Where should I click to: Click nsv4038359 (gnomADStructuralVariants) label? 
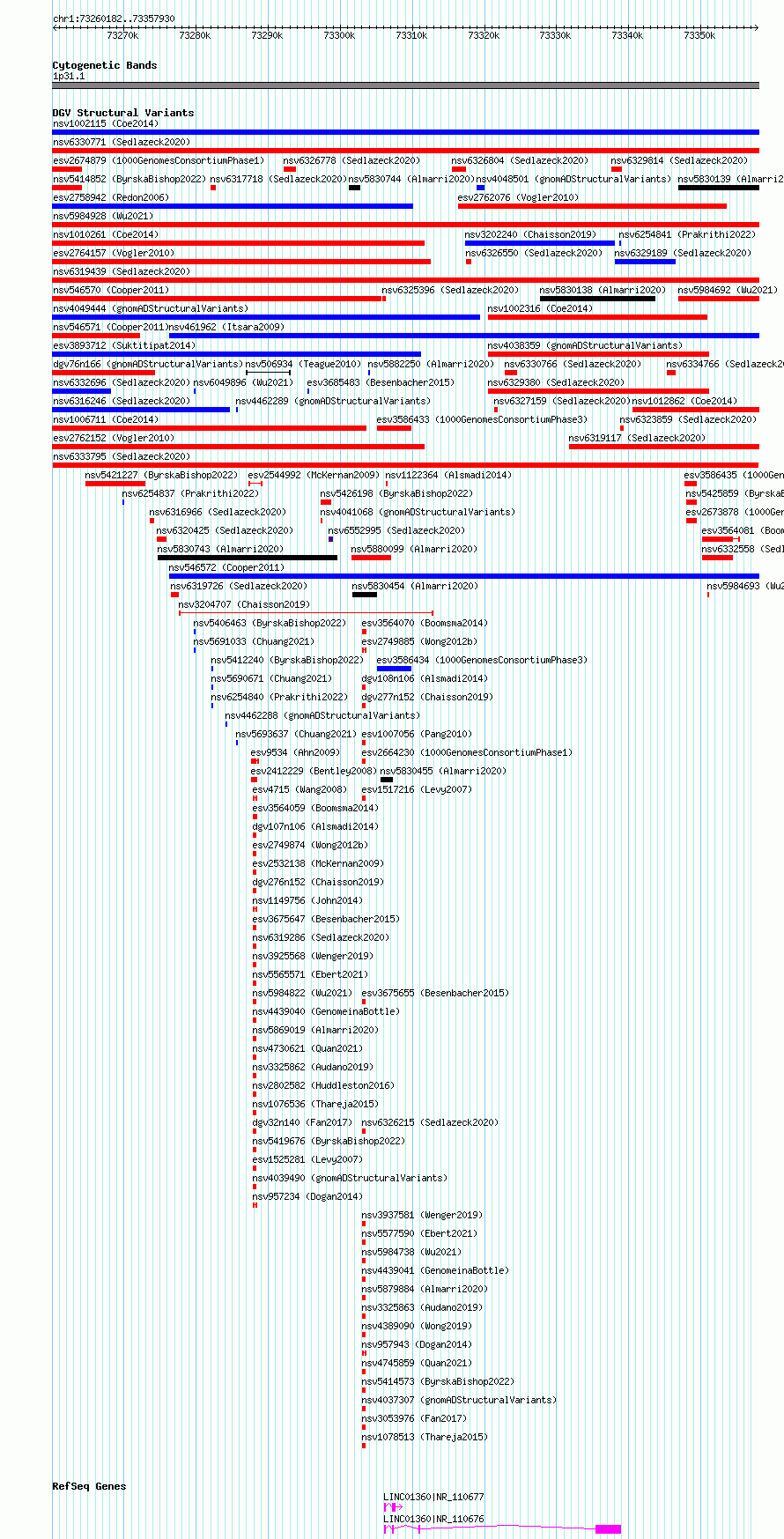coord(585,345)
